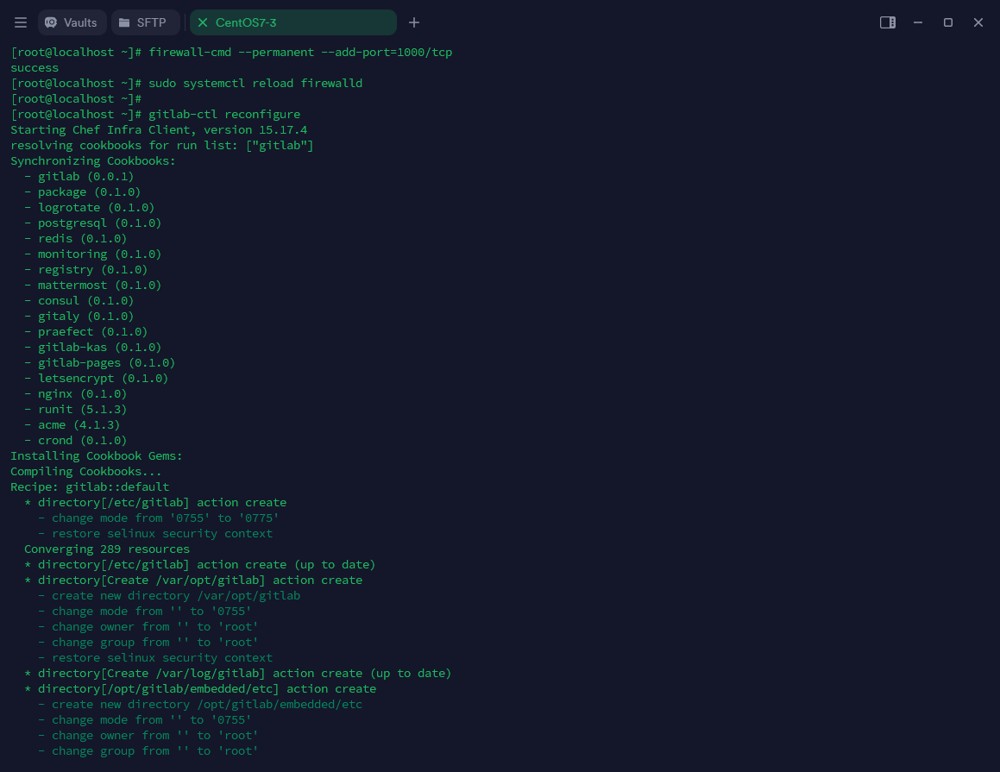
Task: Click 'directory[/etc/gitlab] action create (up to date)'
Action: click(x=207, y=565)
